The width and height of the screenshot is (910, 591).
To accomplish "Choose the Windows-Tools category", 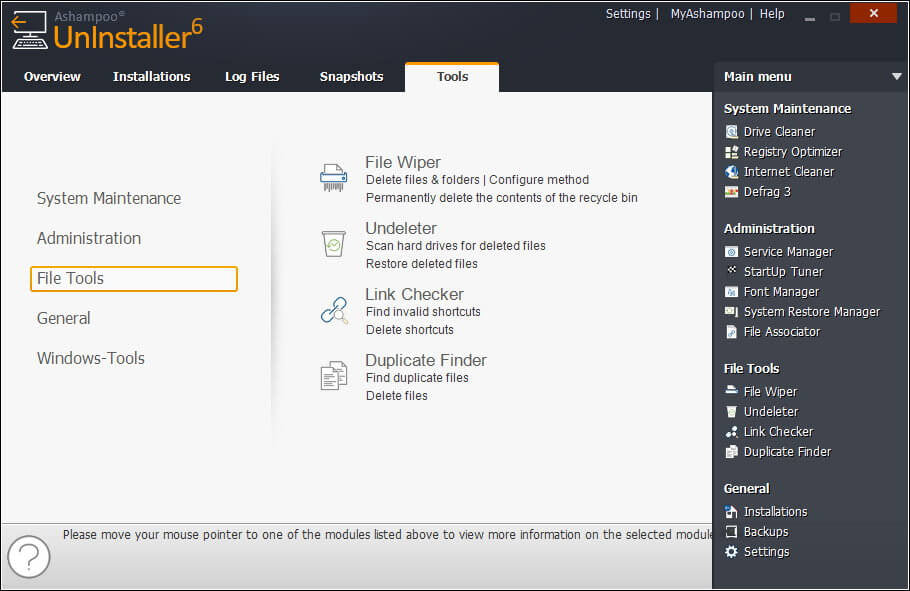I will click(91, 358).
